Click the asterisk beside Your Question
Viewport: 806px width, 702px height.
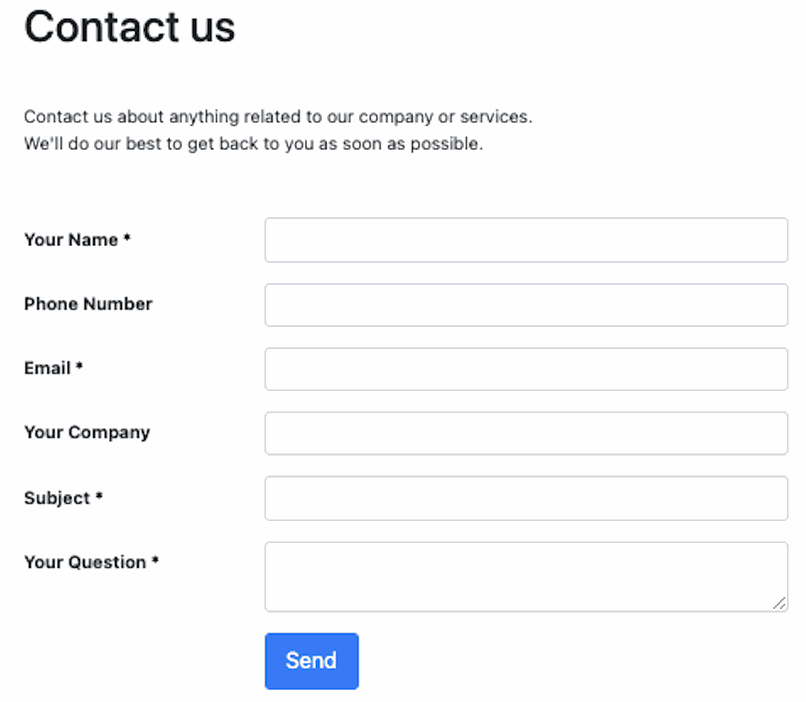pos(155,562)
